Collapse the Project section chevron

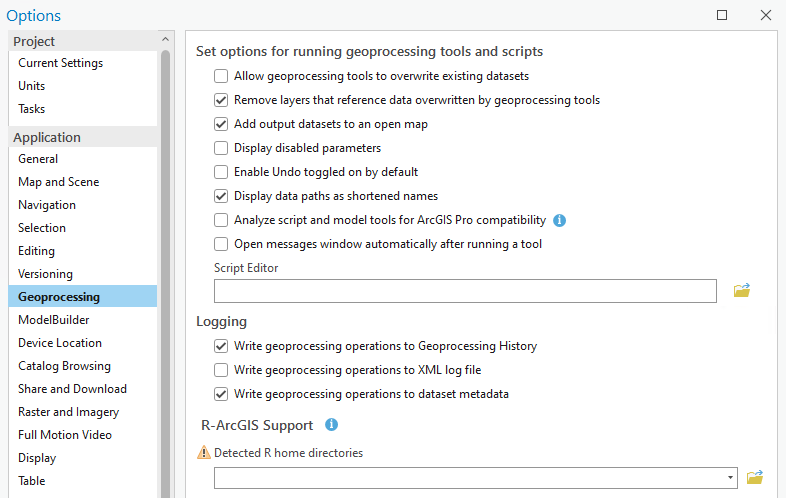pyautogui.click(x=165, y=39)
